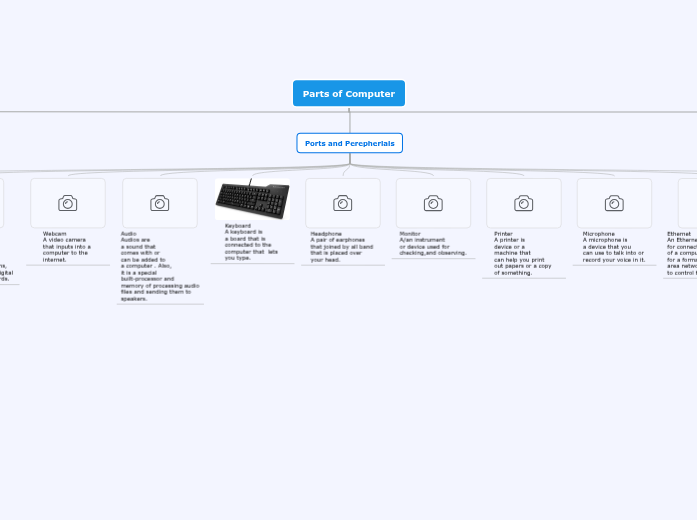This screenshot has height=520, width=697.
Task: Click the Ethernet image placeholder at right edge
Action: (687, 203)
